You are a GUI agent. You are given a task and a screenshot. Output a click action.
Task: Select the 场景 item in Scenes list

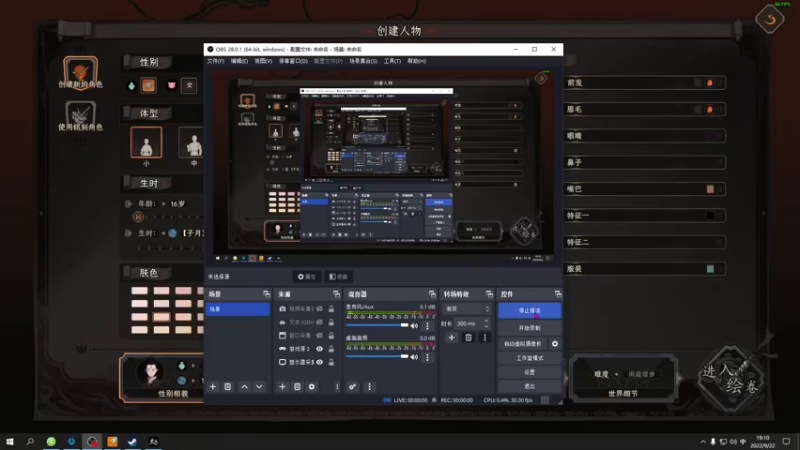(x=238, y=309)
